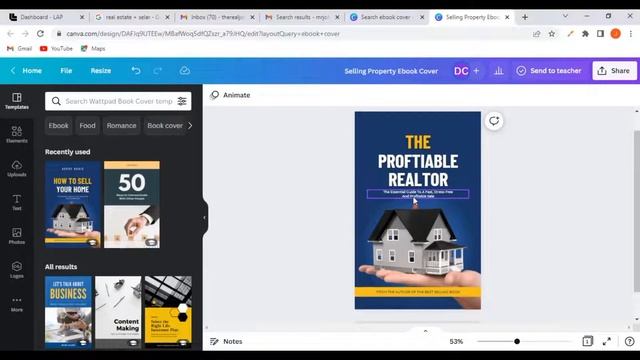Click the template search field
640x360 pixels.
118,101
